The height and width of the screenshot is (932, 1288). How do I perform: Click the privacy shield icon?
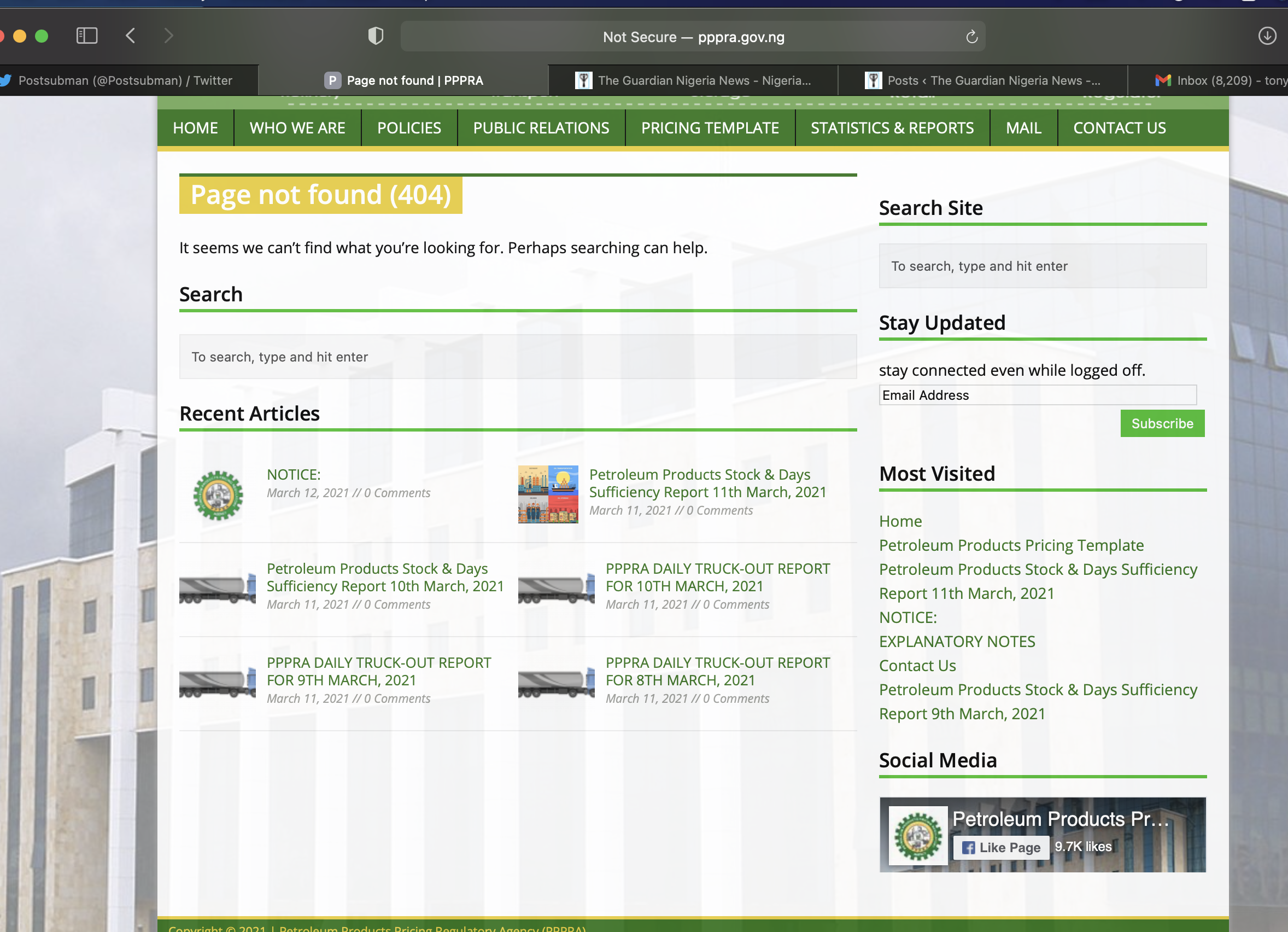(x=376, y=36)
